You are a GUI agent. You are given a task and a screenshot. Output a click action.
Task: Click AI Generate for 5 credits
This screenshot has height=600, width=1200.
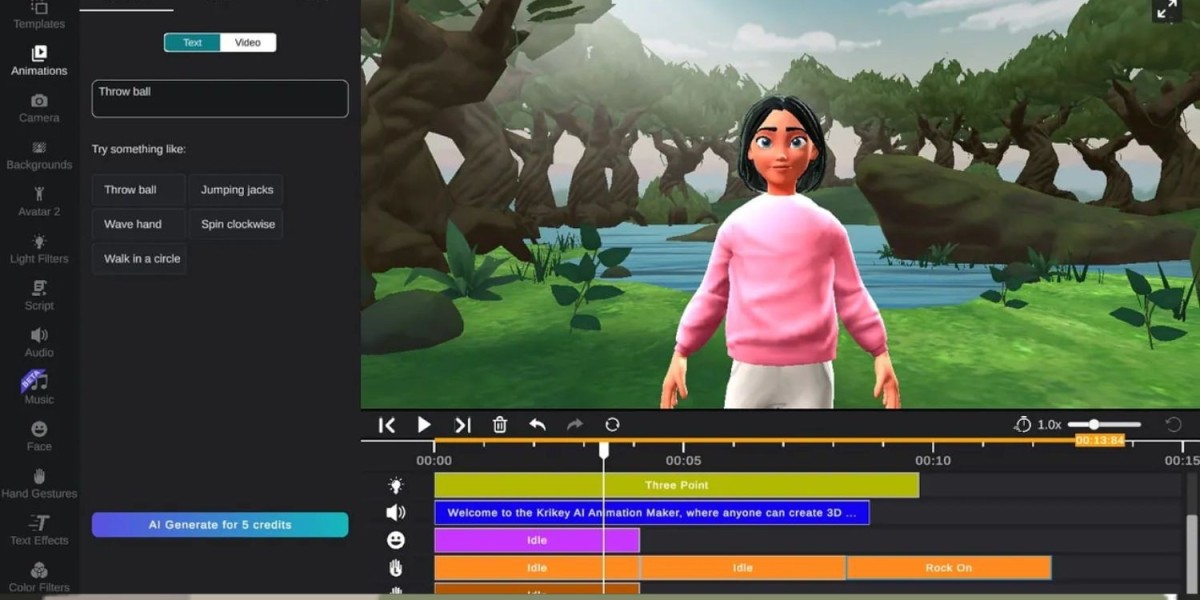(219, 524)
